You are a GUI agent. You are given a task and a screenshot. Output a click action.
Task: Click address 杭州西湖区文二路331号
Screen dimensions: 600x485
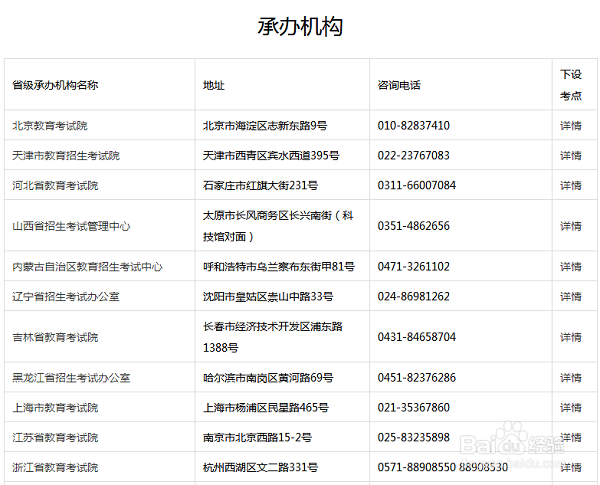tap(260, 467)
